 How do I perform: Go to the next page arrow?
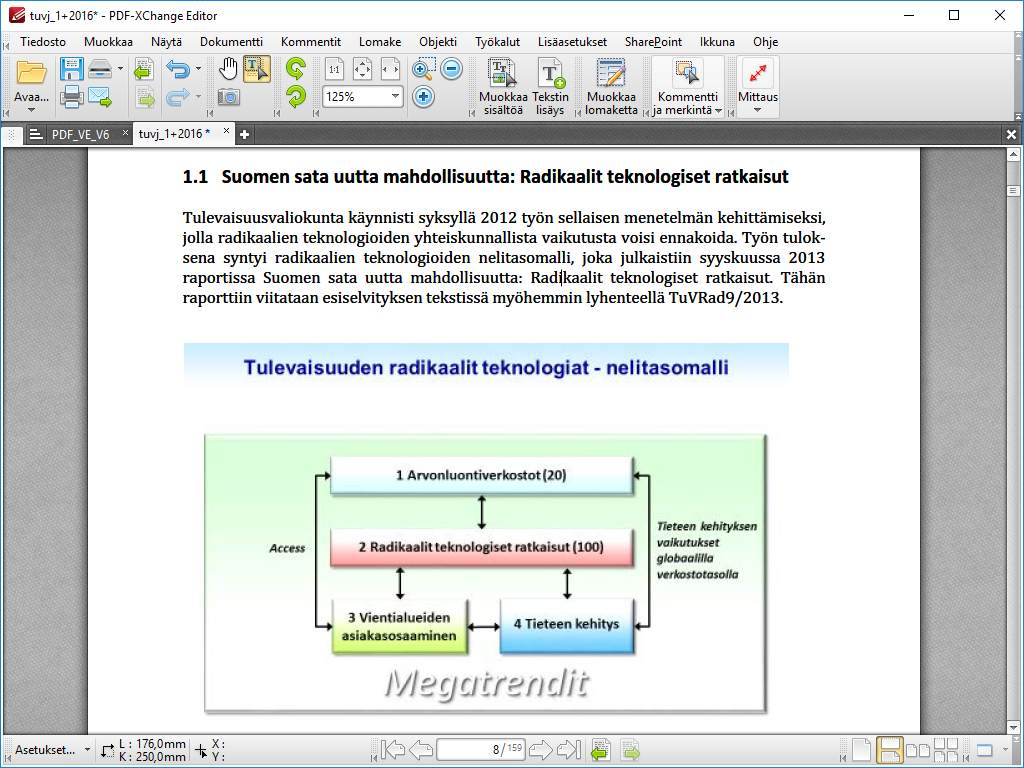(x=540, y=749)
